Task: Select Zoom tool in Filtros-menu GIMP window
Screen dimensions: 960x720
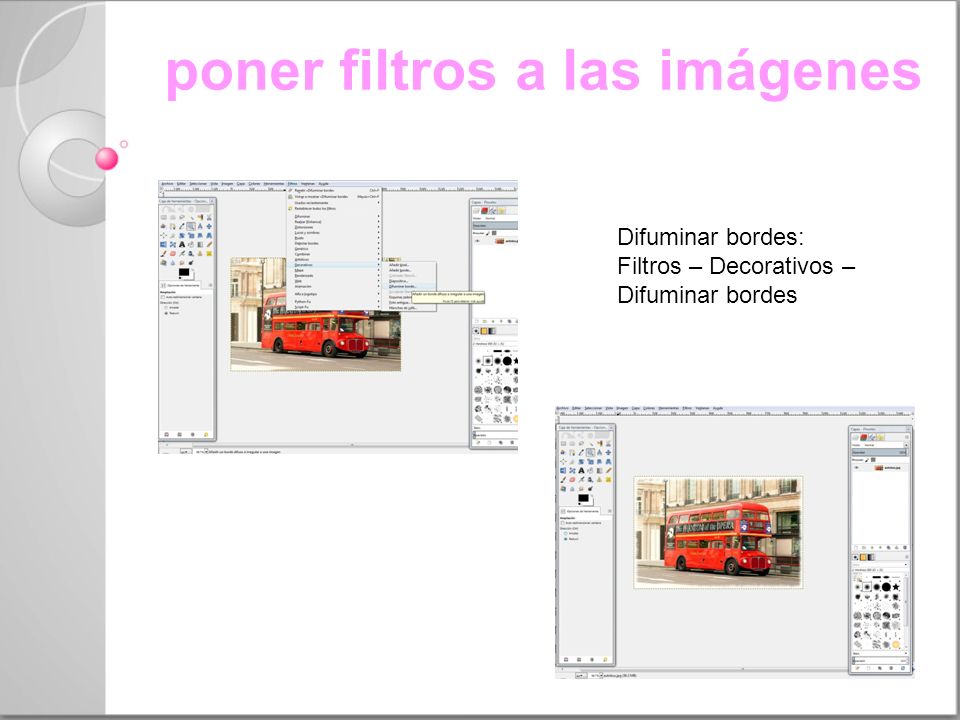Action: click(191, 226)
